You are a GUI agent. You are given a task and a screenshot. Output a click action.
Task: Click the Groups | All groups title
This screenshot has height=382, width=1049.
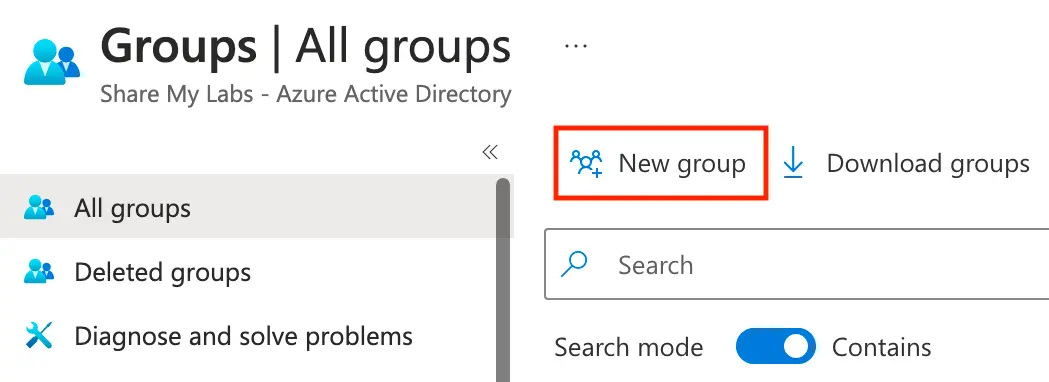[x=306, y=47]
